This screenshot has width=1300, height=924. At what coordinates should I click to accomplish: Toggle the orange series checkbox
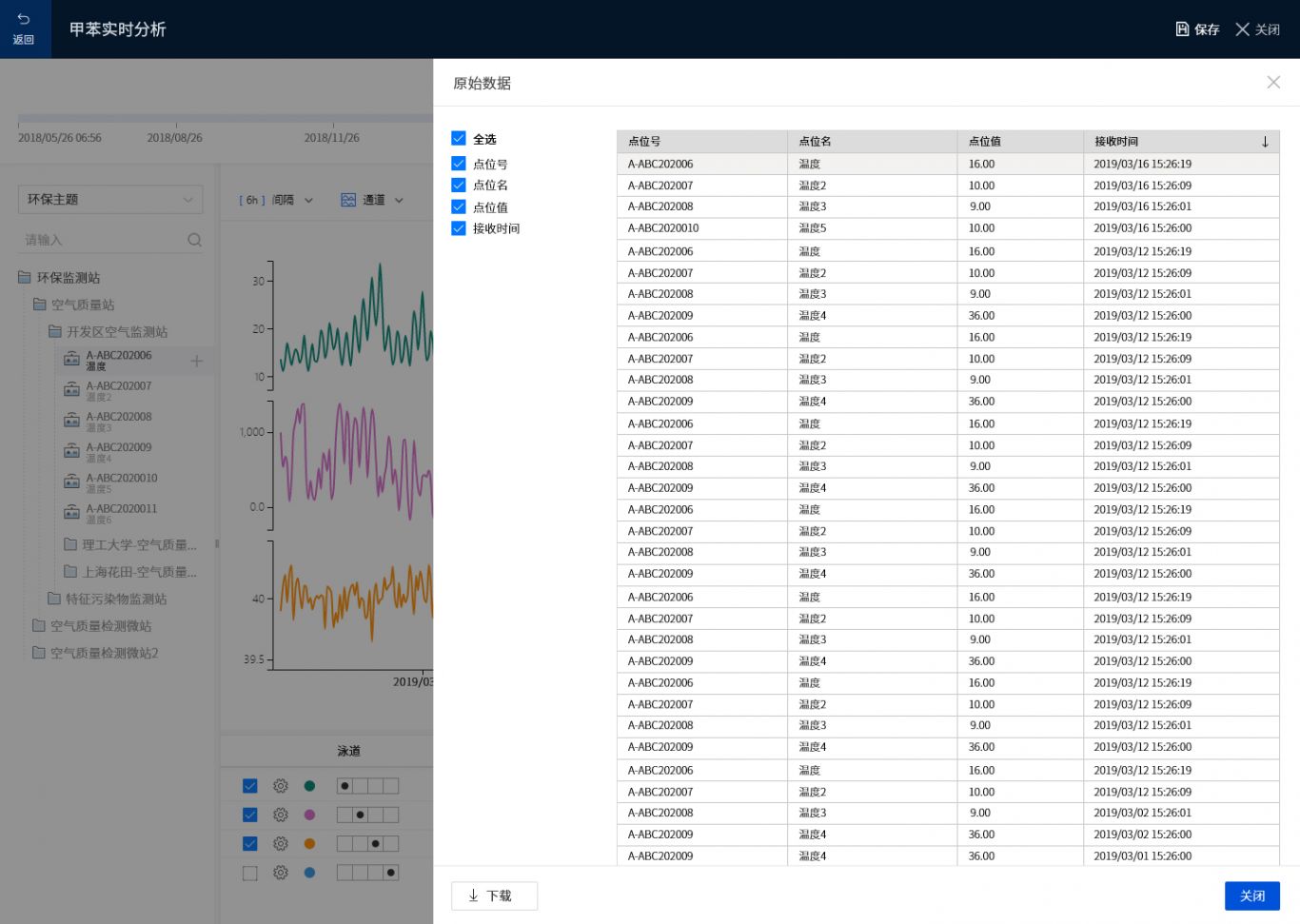click(x=250, y=844)
